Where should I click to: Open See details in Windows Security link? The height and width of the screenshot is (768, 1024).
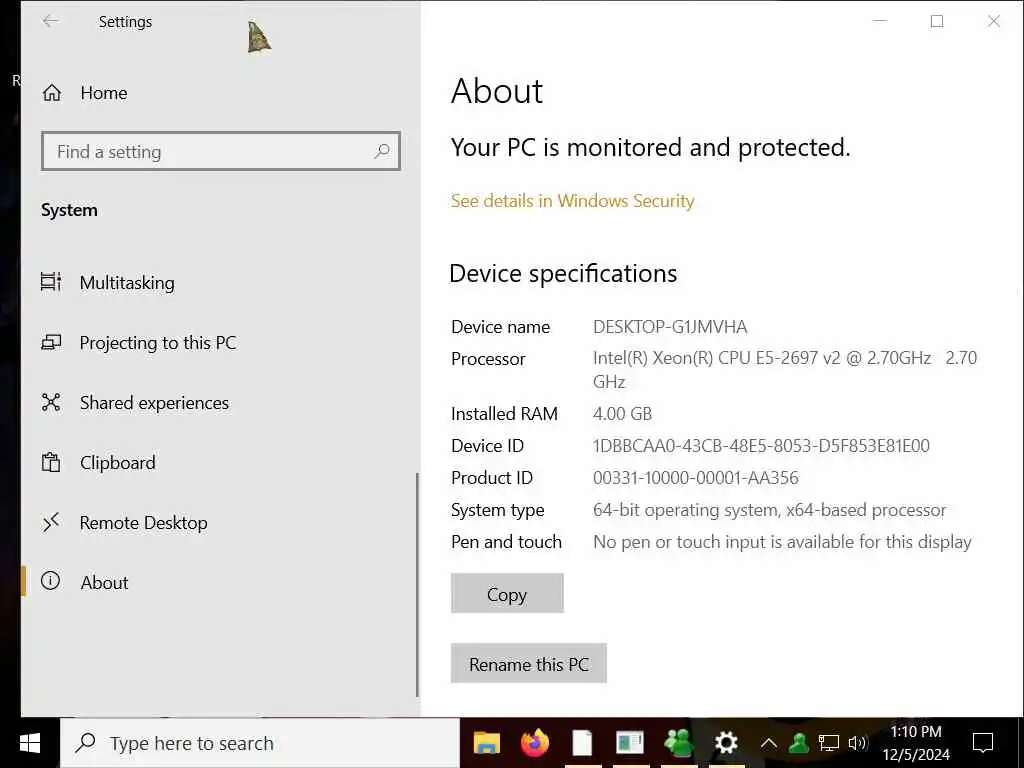572,201
